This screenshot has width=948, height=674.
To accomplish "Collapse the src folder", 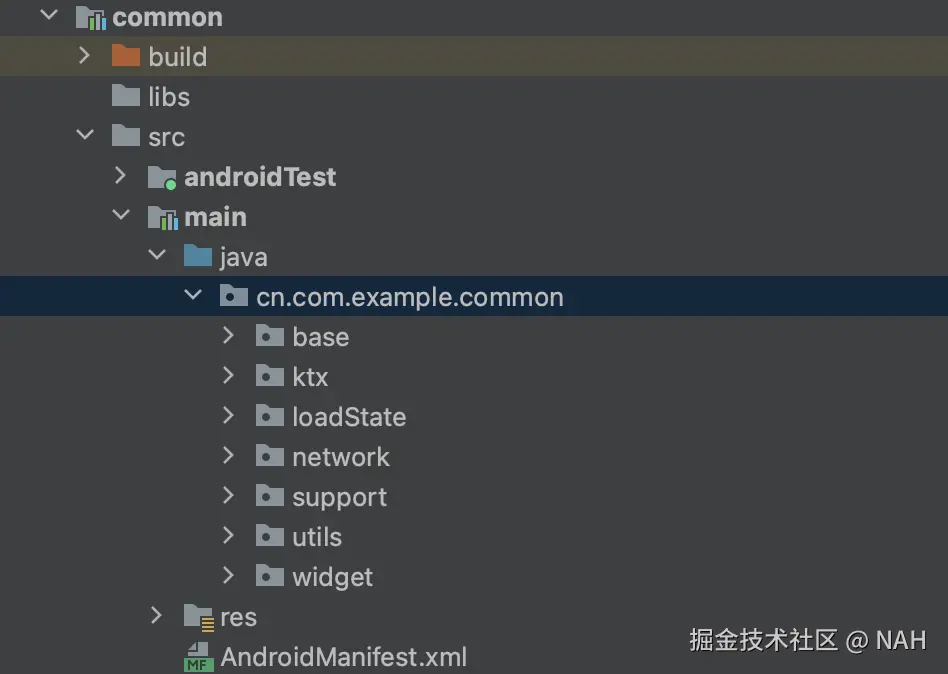I will (85, 136).
